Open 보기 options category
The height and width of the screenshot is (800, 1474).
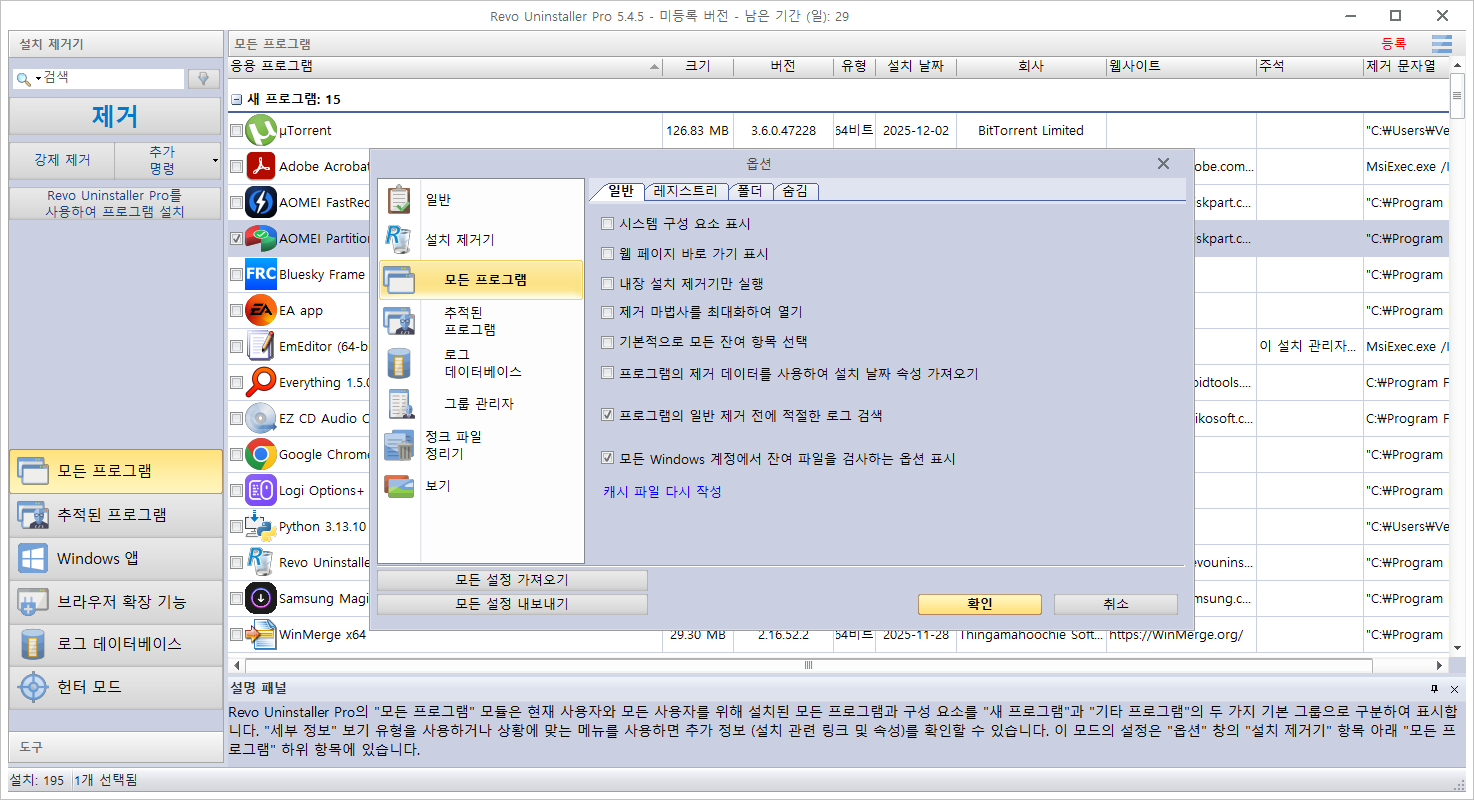(480, 486)
